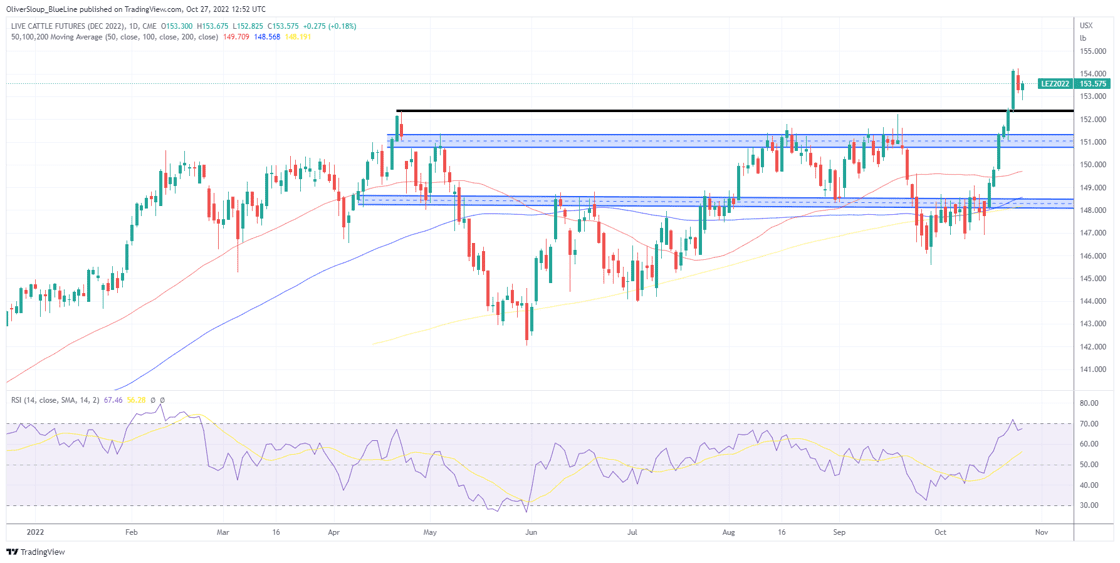1120x563 pixels.
Task: Select the upper blue shaded zone near 151.000
Action: click(x=729, y=141)
